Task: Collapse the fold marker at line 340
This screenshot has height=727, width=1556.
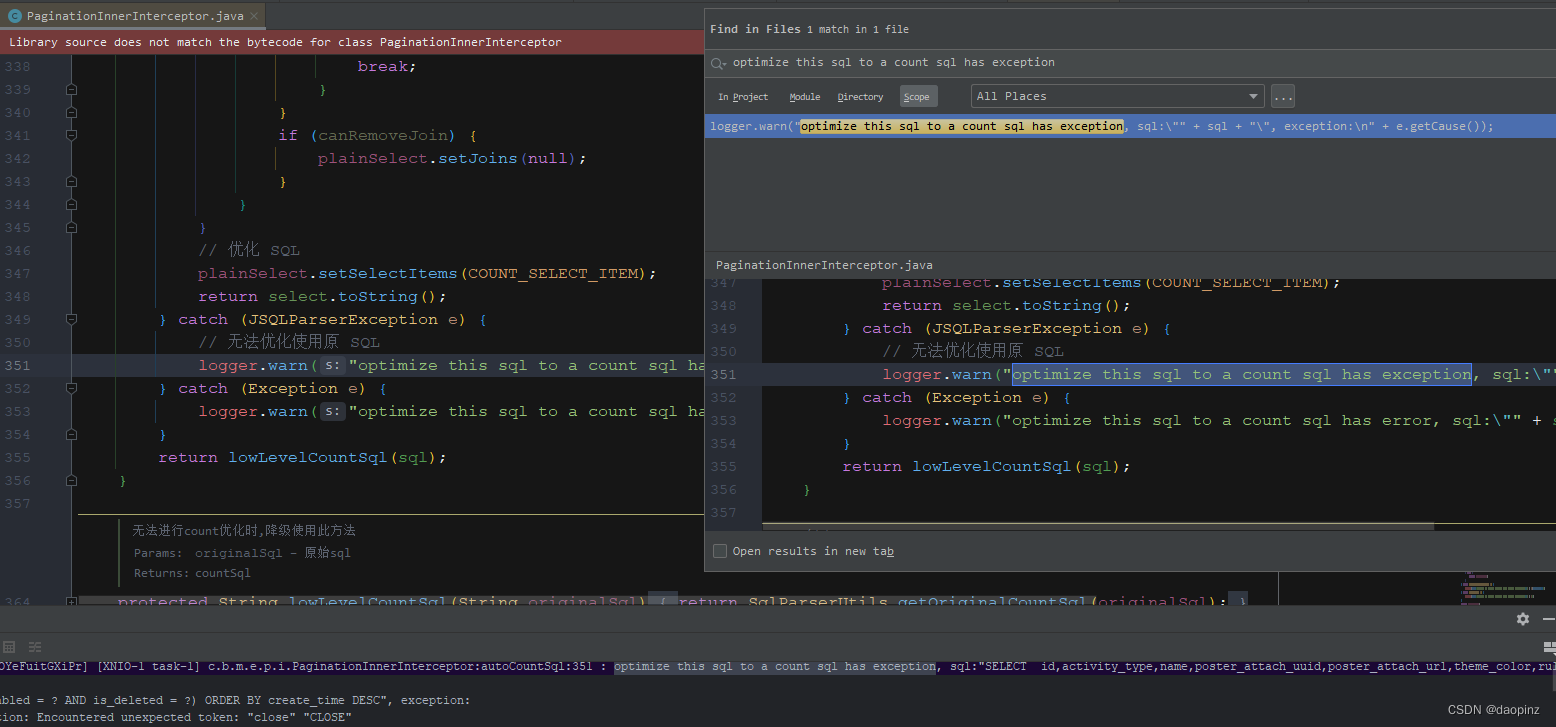Action: coord(71,112)
